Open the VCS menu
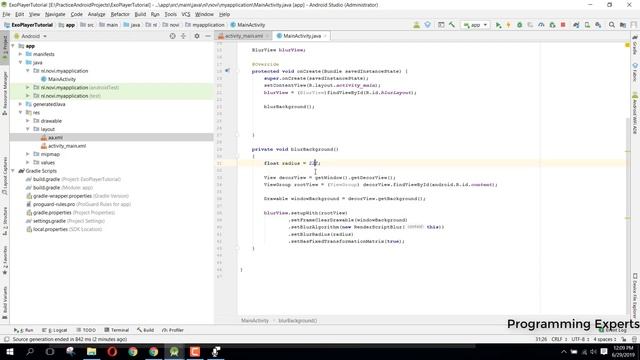This screenshot has width=640, height=360. [x=186, y=14]
